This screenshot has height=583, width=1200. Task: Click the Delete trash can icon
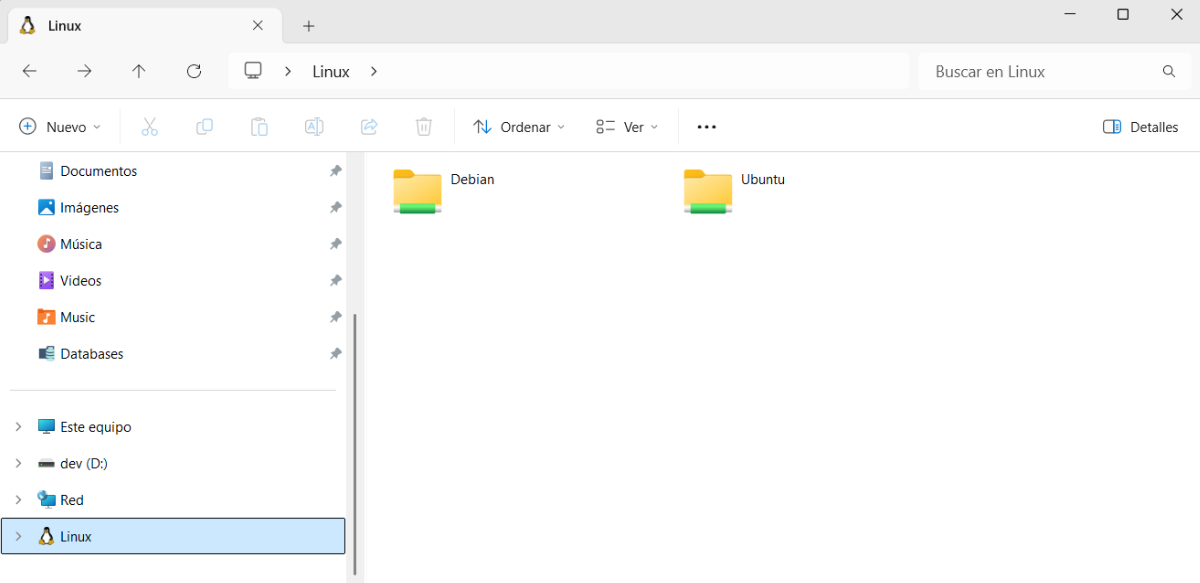pyautogui.click(x=424, y=127)
